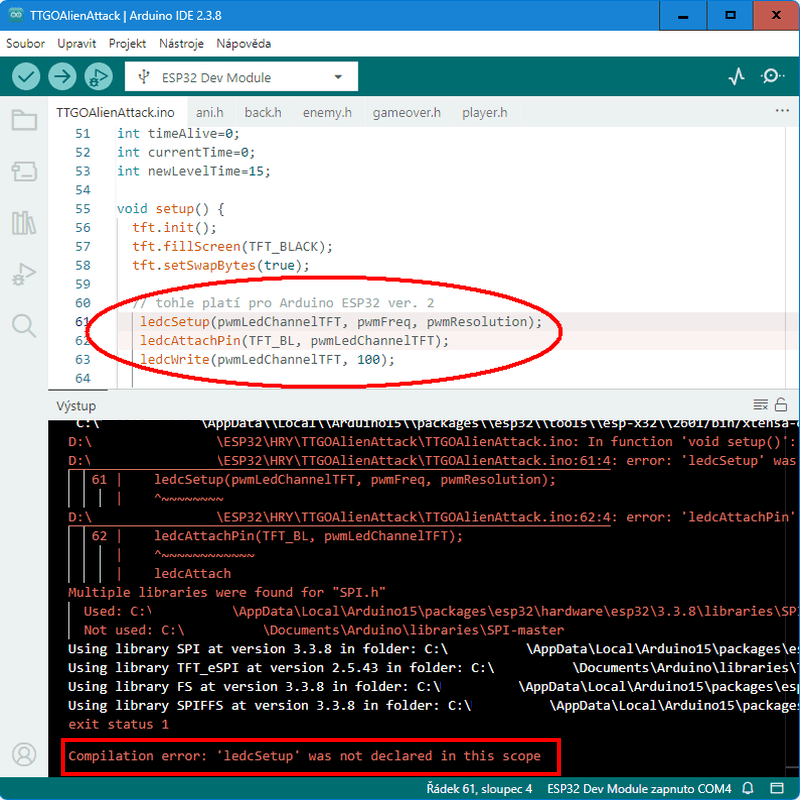Toggle the output scroll lock icon
The height and width of the screenshot is (800, 800).
coord(781,405)
